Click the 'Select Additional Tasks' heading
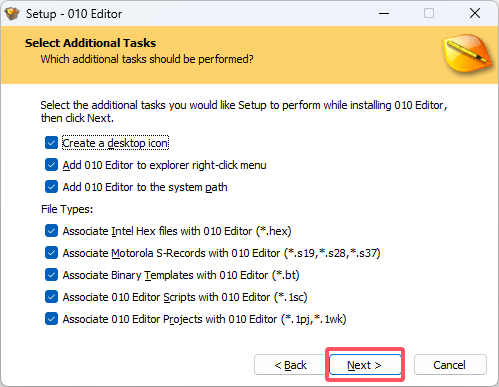The image size is (499, 387). pos(91,43)
